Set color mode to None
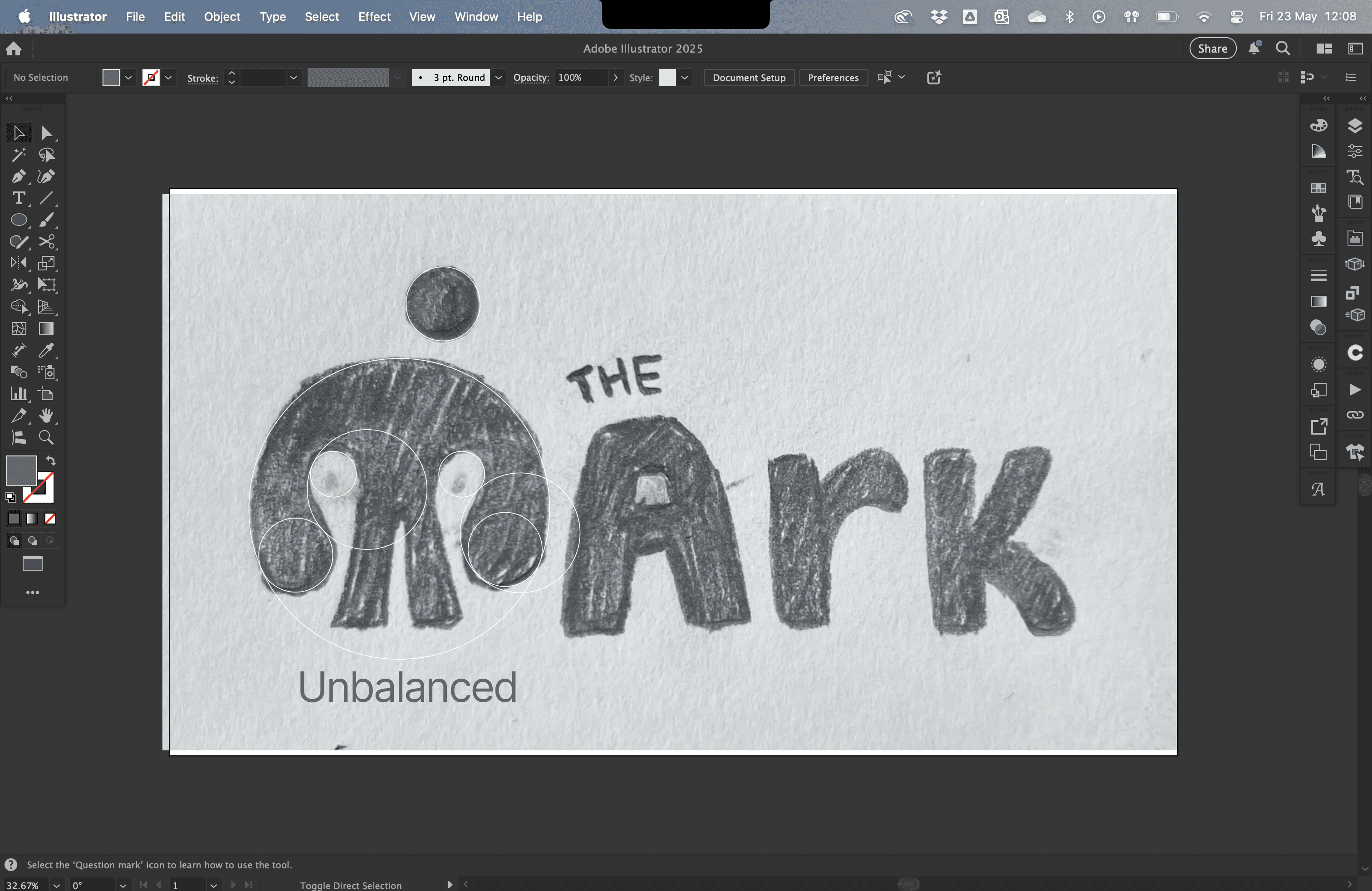This screenshot has width=1372, height=891. (x=50, y=519)
